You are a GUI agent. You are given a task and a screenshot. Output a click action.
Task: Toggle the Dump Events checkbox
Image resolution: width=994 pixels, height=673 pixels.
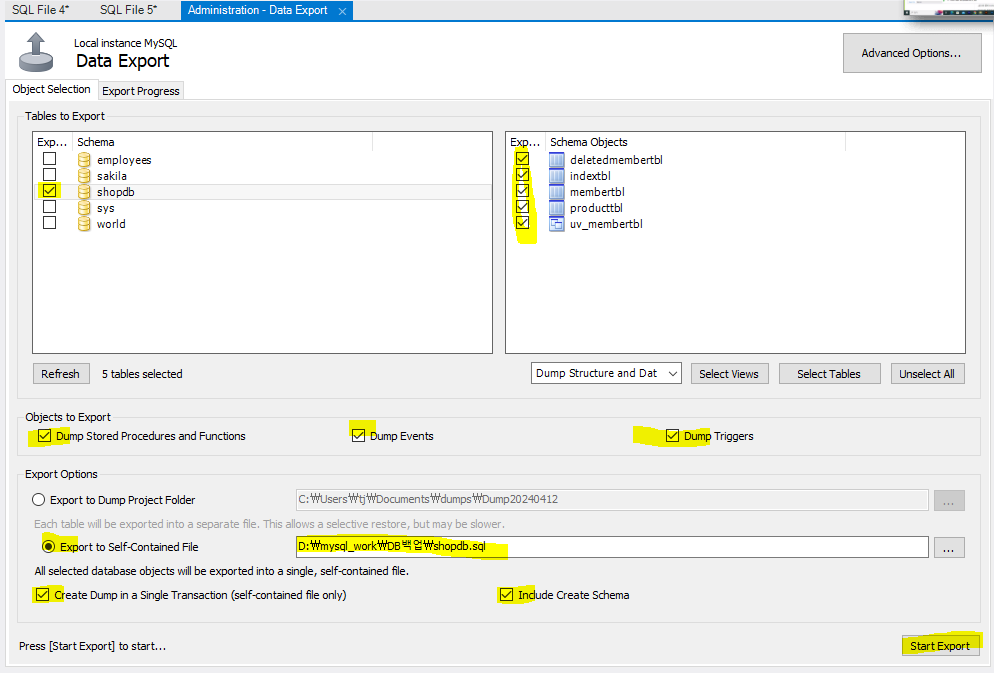[358, 435]
